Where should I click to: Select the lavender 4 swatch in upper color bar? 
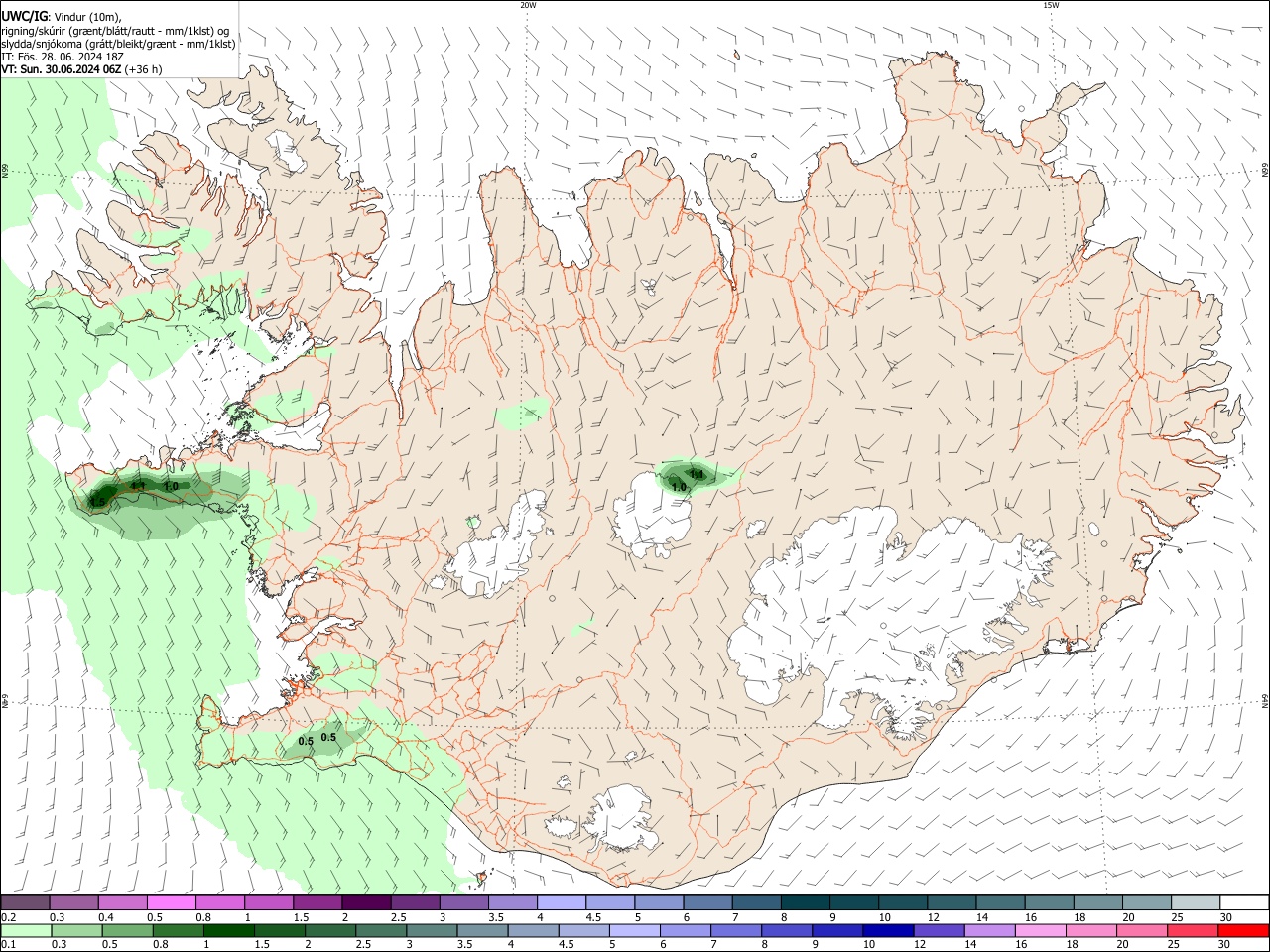(x=562, y=903)
